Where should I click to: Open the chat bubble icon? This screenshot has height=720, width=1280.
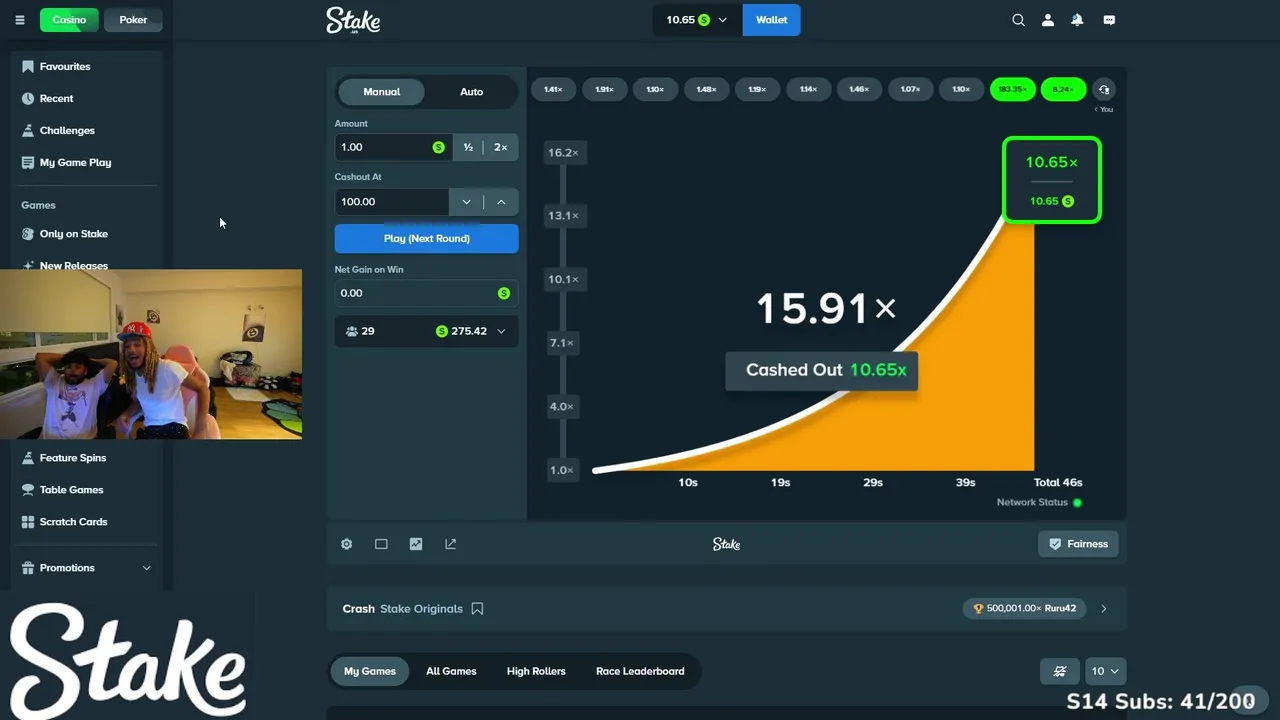click(1109, 20)
